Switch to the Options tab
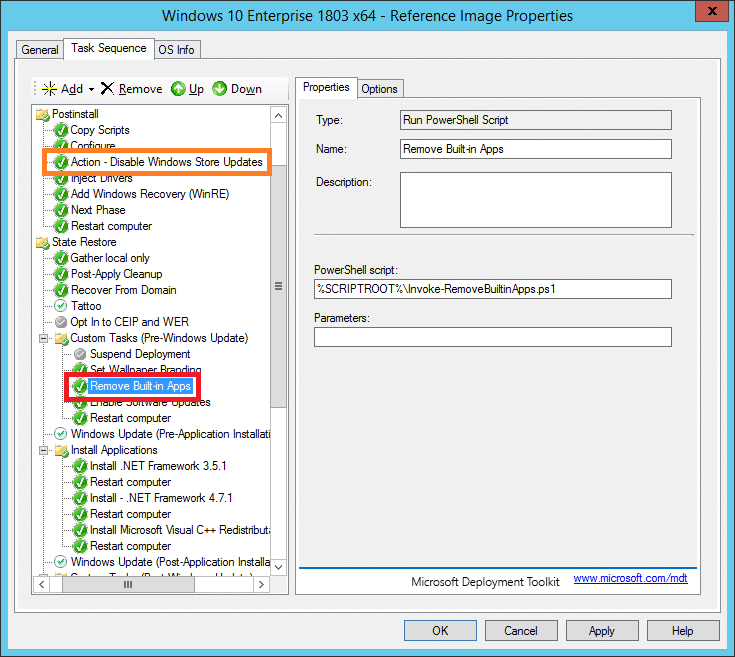 (380, 89)
